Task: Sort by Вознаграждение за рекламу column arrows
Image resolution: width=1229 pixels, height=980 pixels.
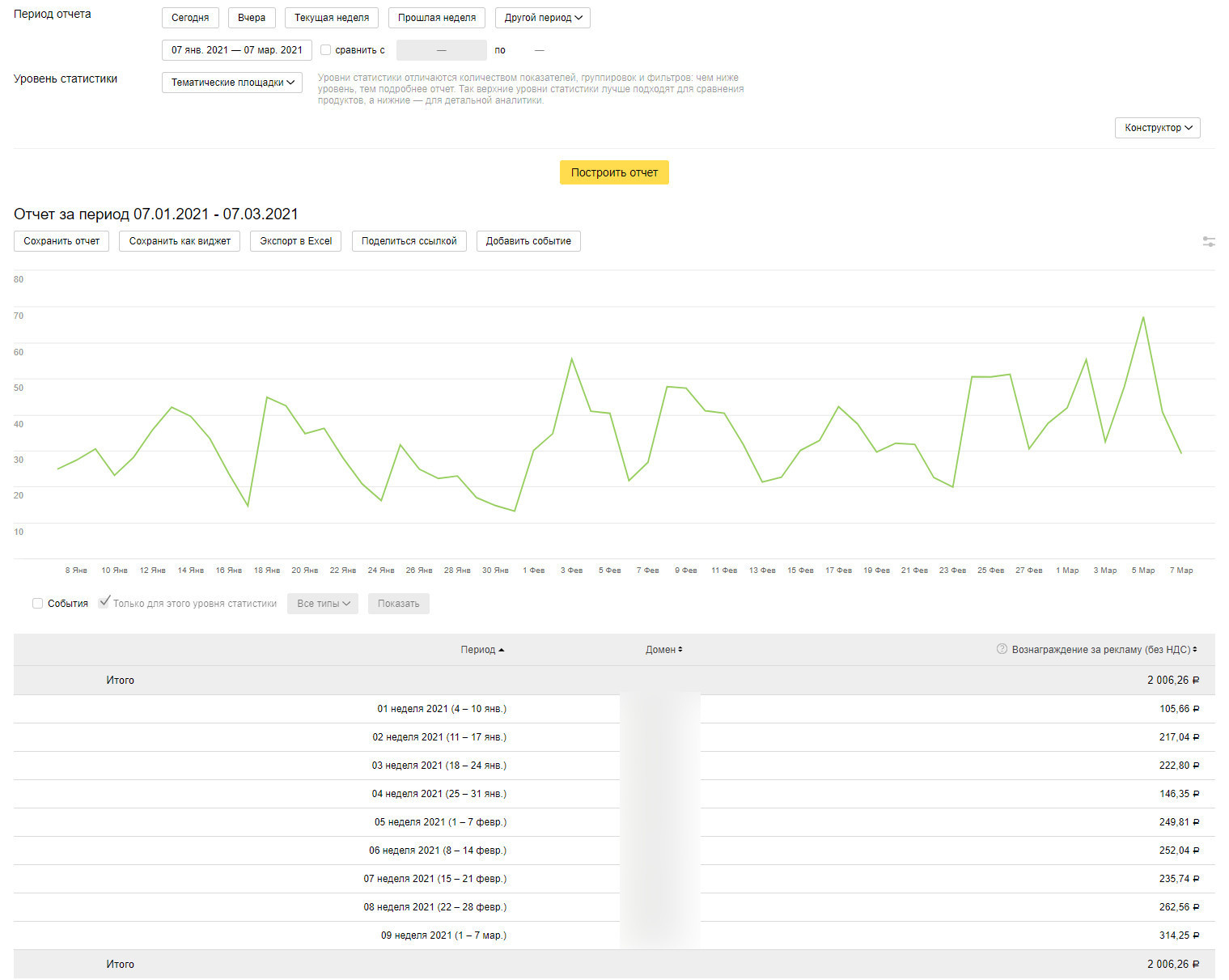Action: point(1195,650)
